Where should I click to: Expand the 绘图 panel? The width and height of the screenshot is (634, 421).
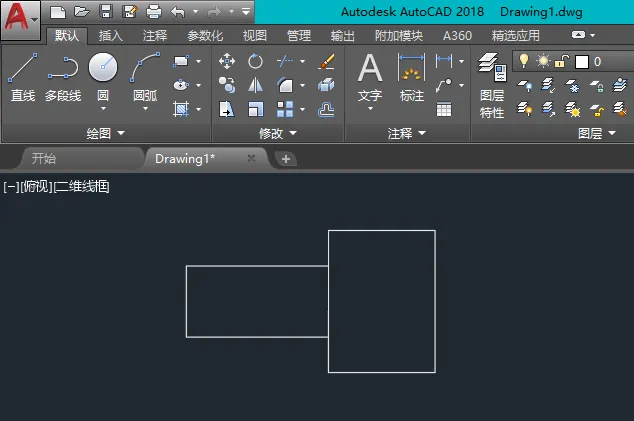pyautogui.click(x=106, y=133)
